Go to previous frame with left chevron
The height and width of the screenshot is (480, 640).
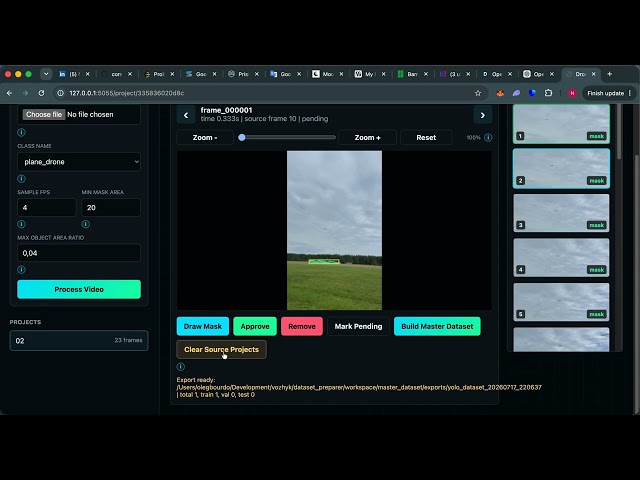click(x=186, y=115)
